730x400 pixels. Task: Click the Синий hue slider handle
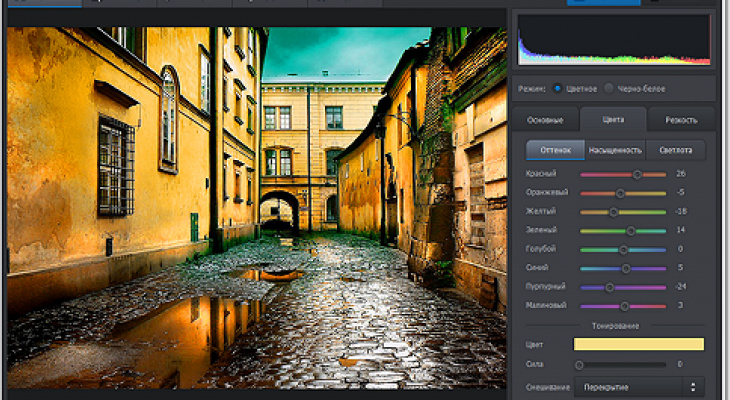[626, 268]
